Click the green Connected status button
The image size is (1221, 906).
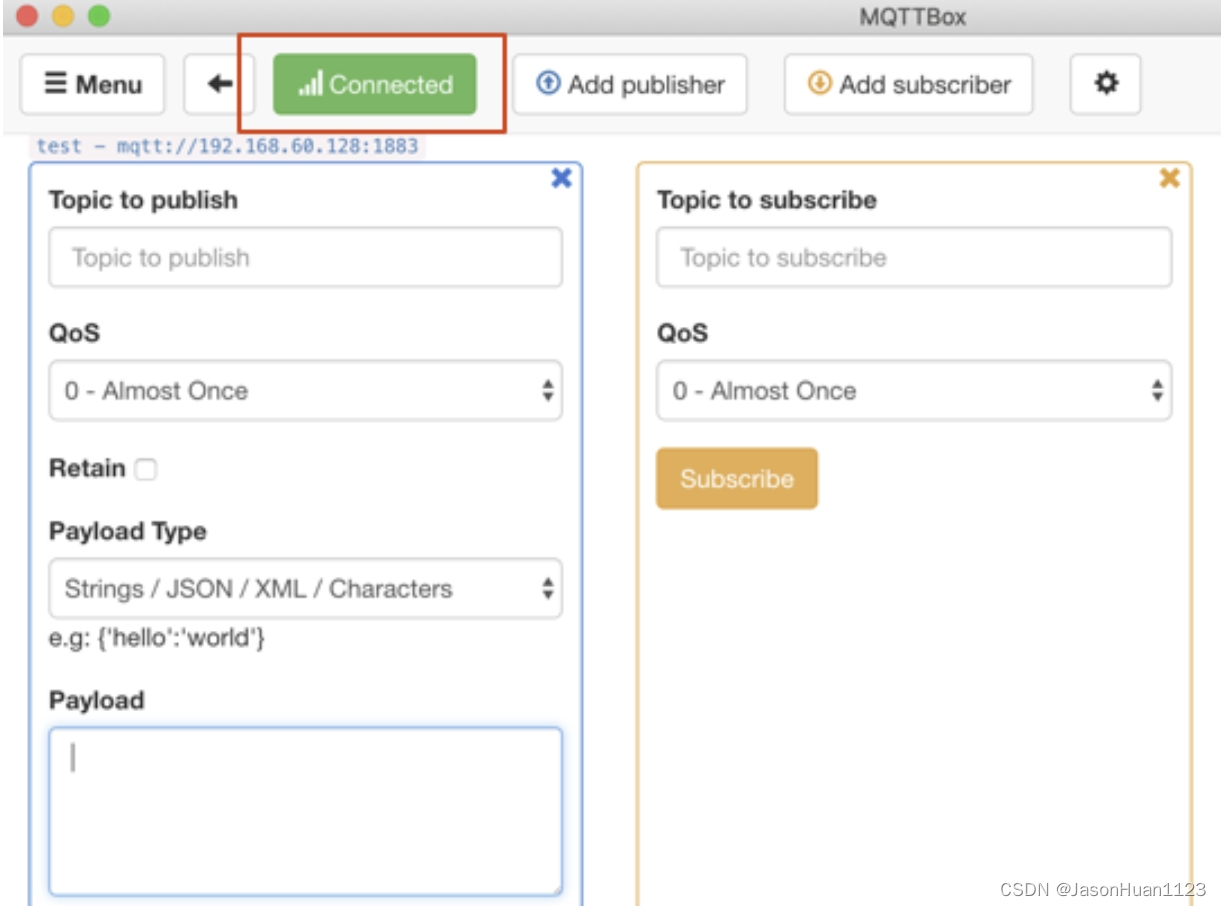point(375,85)
